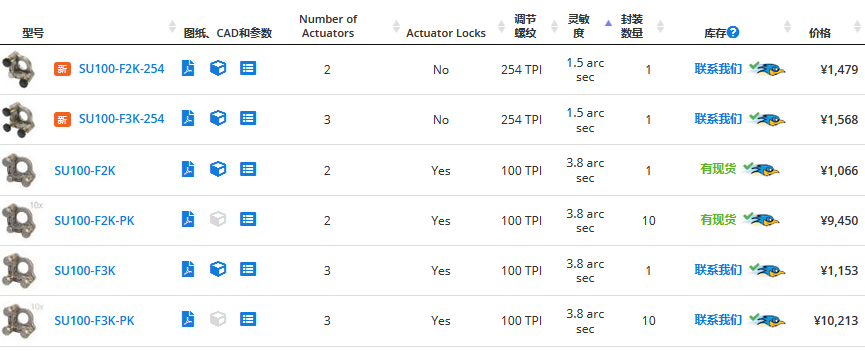View specs list icon for SU100-F3K-PK

pos(248,319)
